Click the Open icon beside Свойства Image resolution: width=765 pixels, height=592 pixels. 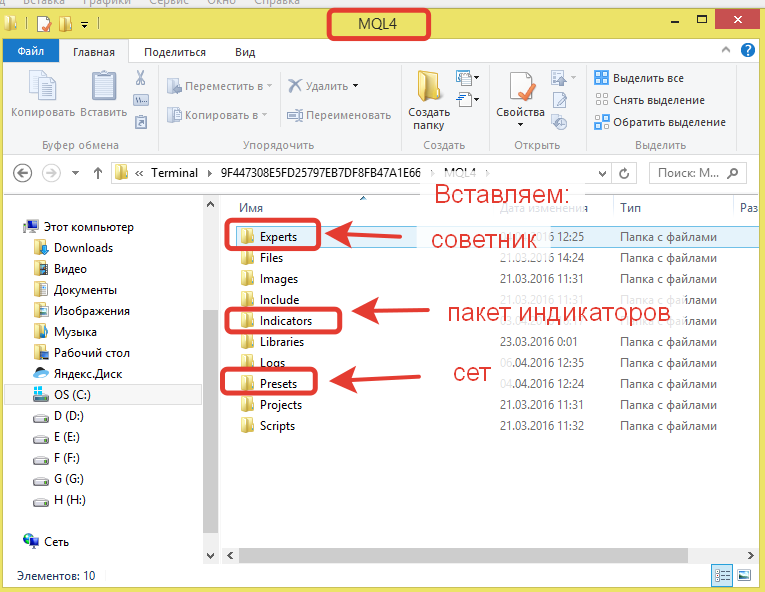(x=559, y=78)
